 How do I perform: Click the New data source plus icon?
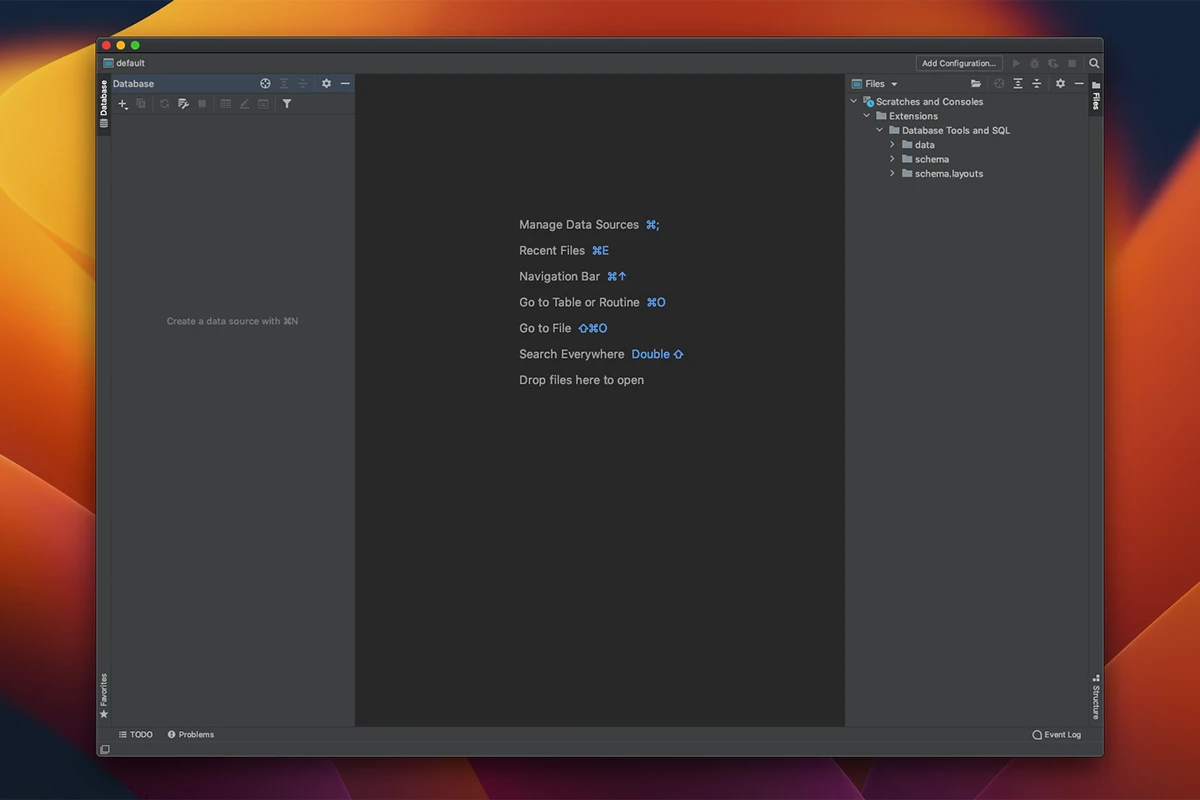coord(123,104)
